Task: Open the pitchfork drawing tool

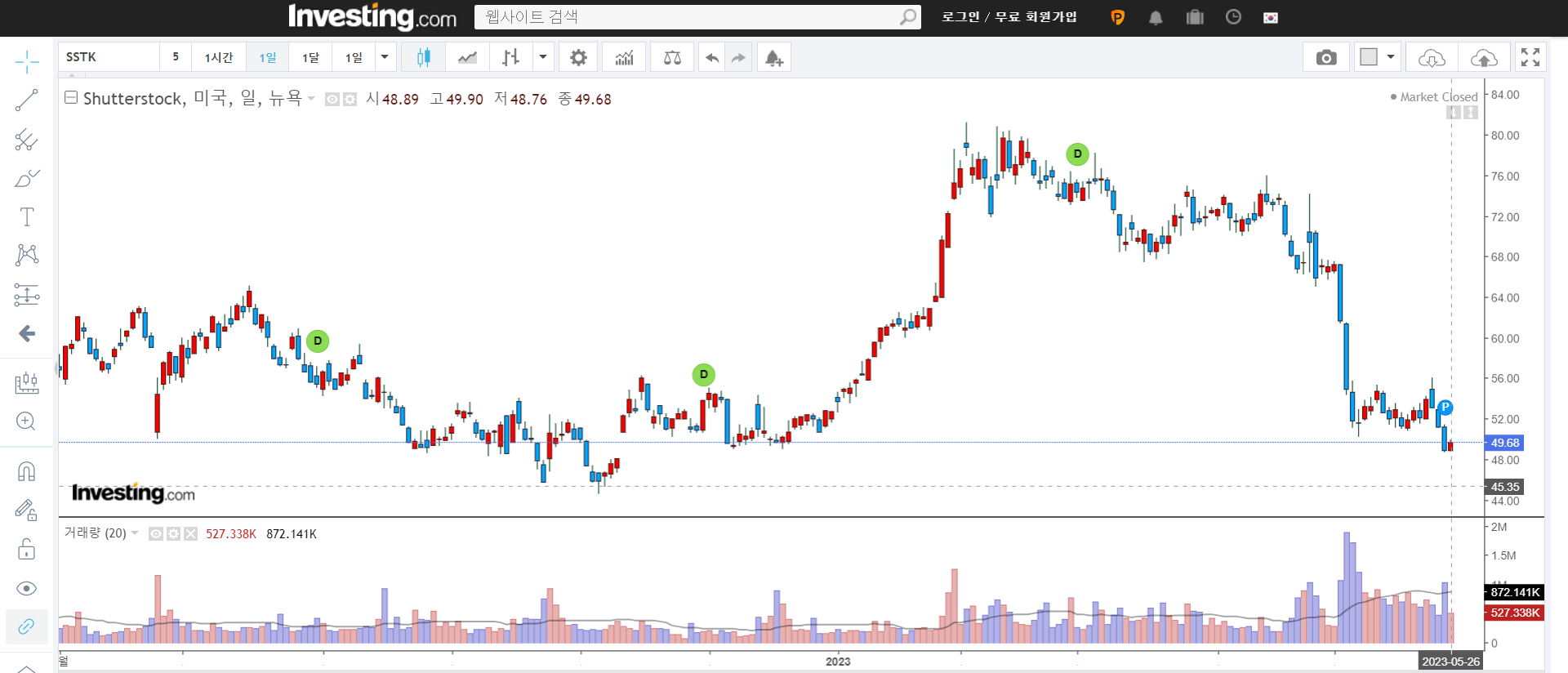Action: 26,140
